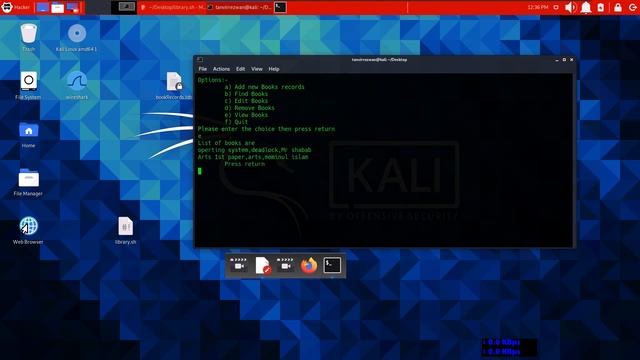Open the notifications bell
Image resolution: width=640 pixels, height=360 pixels.
586,7
